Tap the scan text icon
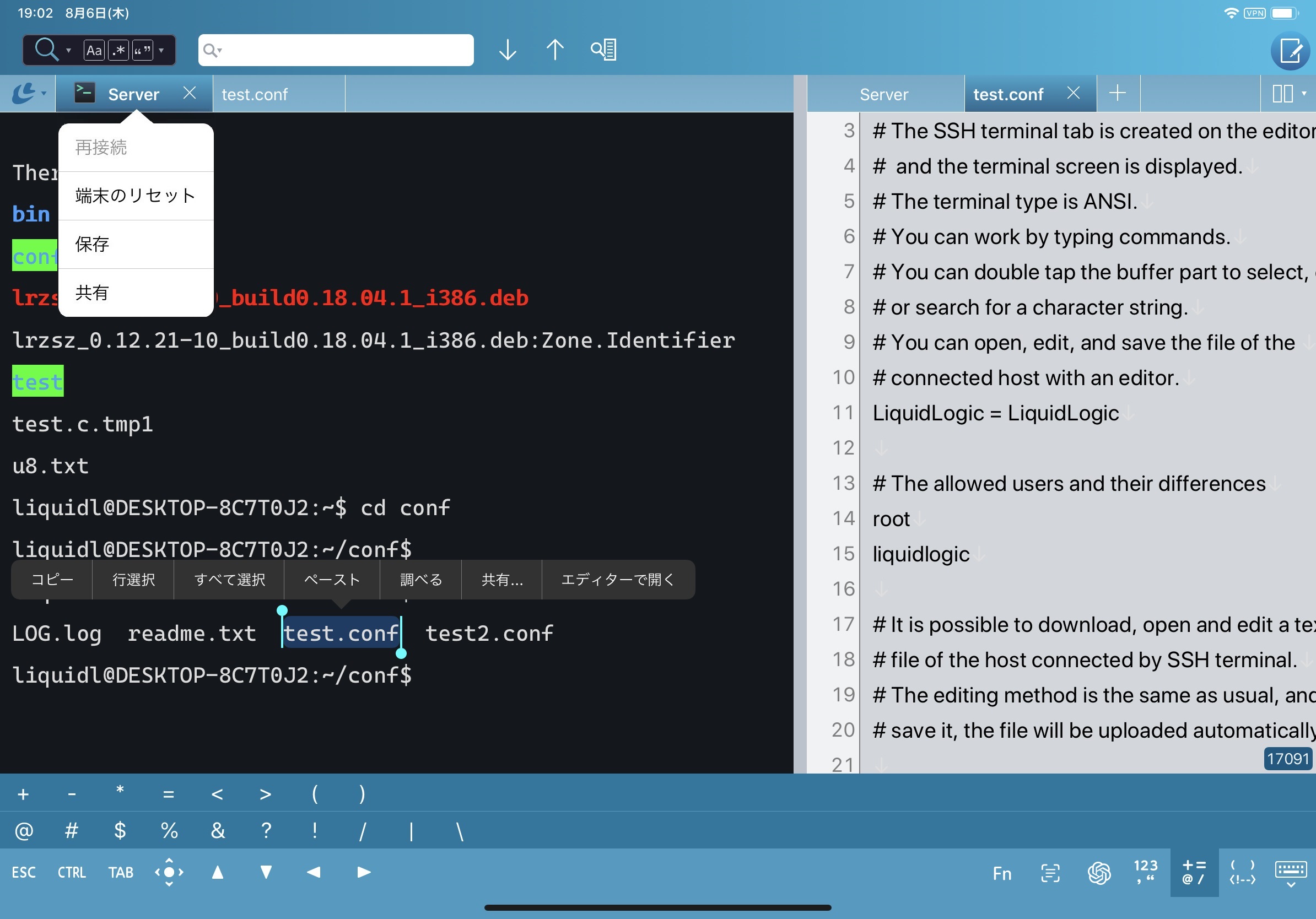 pos(1050,873)
